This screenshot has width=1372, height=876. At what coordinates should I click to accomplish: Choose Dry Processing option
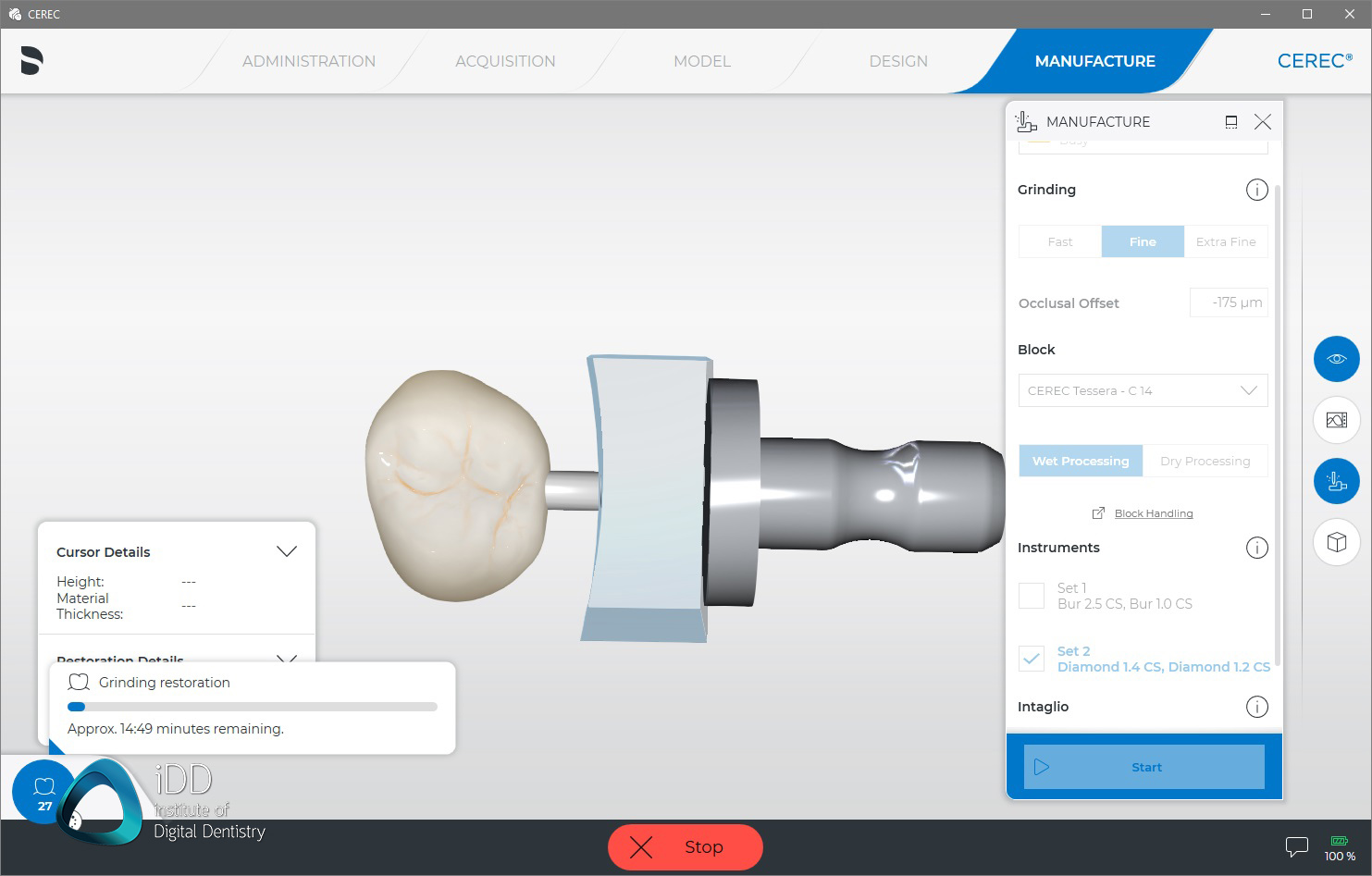[x=1205, y=461]
